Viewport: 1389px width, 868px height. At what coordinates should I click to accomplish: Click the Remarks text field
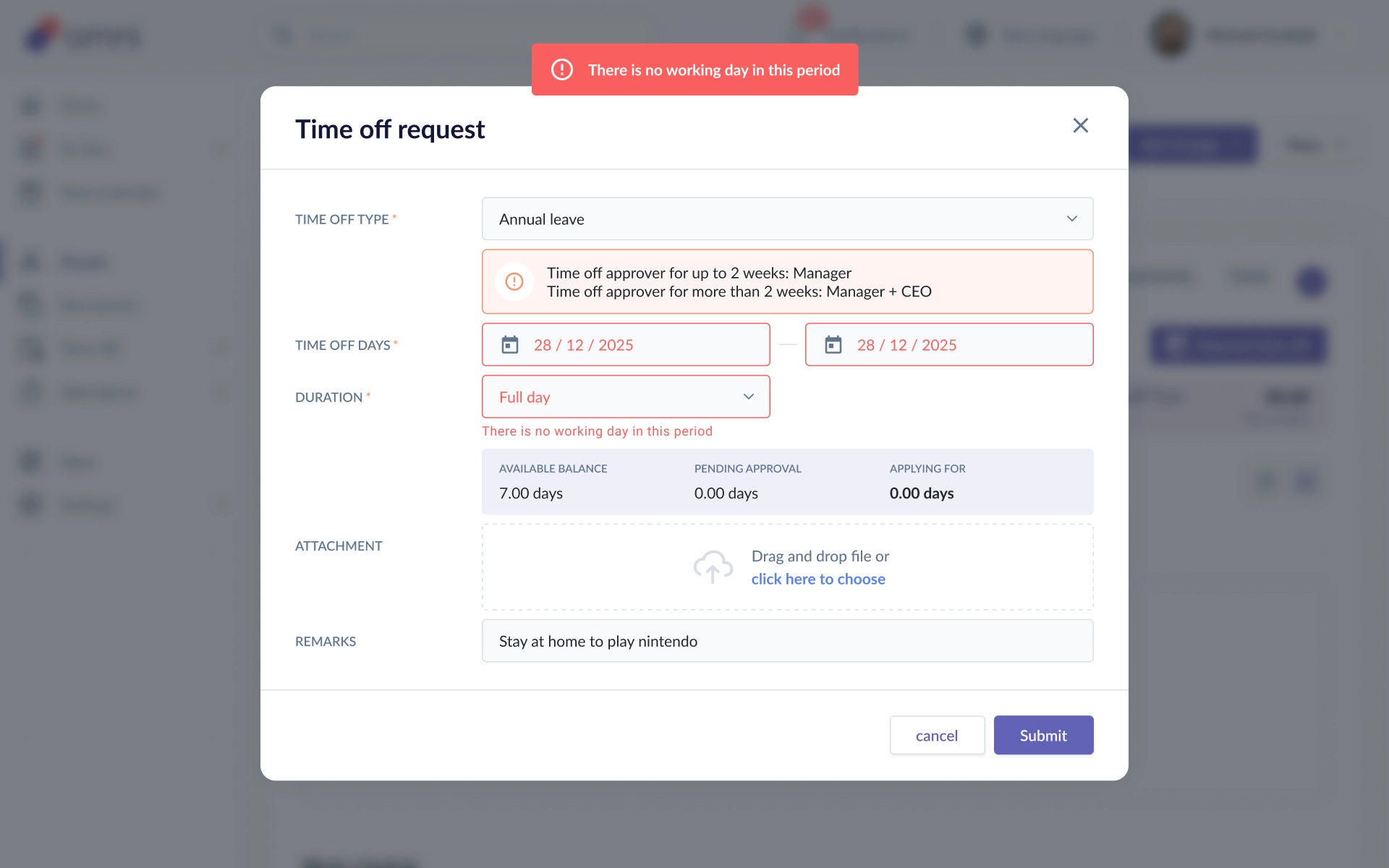coord(787,641)
